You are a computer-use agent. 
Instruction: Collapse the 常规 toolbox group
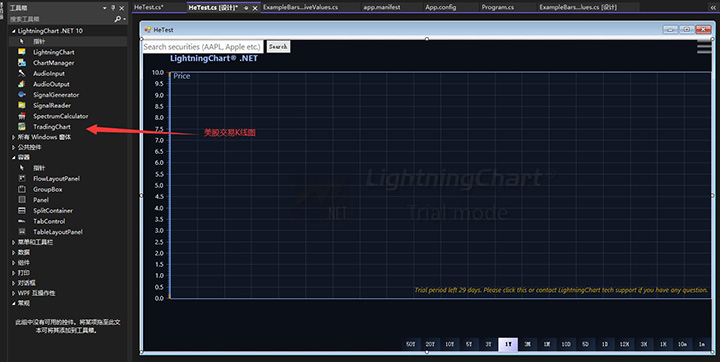(x=13, y=303)
